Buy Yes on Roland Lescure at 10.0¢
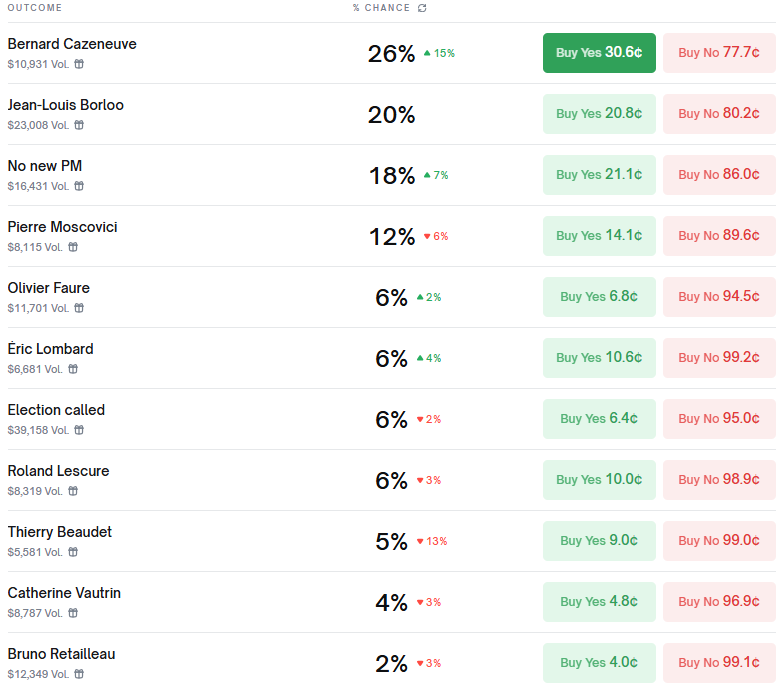This screenshot has height=688, width=783. pos(599,480)
